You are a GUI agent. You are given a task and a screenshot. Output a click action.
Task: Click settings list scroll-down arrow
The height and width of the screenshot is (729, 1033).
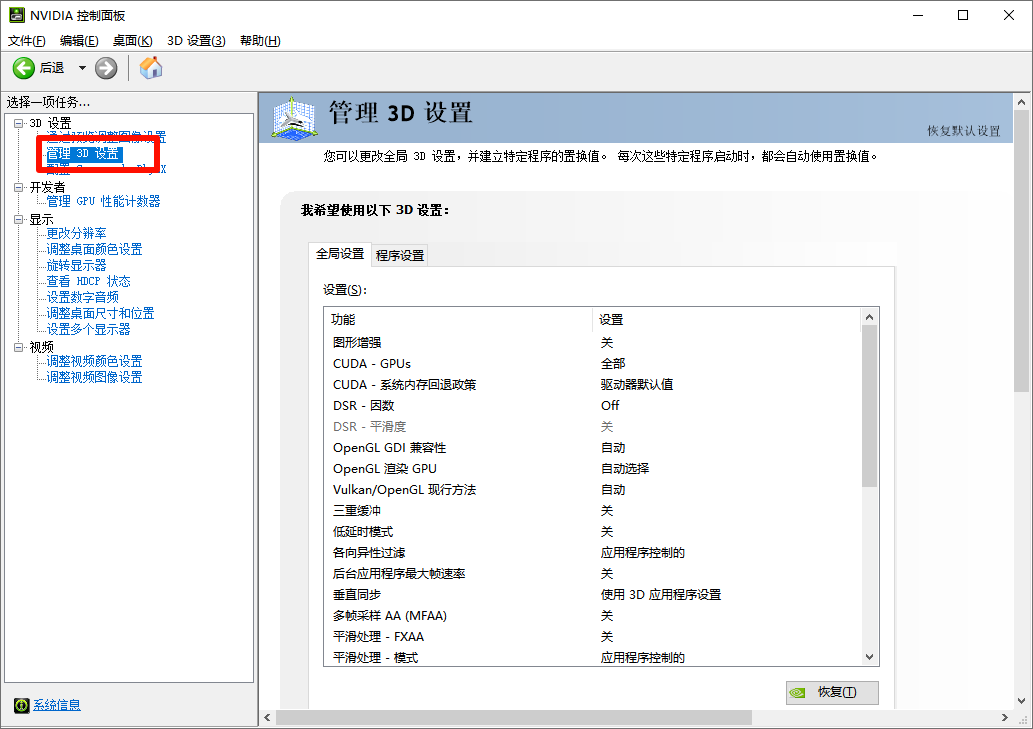[870, 657]
